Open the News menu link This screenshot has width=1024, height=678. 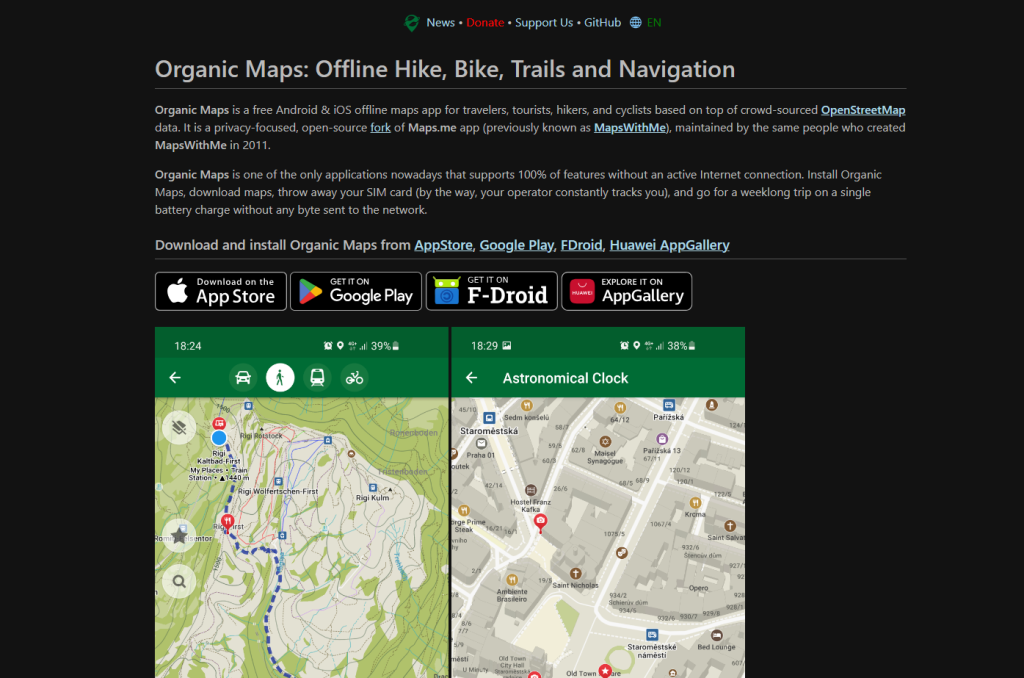pyautogui.click(x=440, y=22)
